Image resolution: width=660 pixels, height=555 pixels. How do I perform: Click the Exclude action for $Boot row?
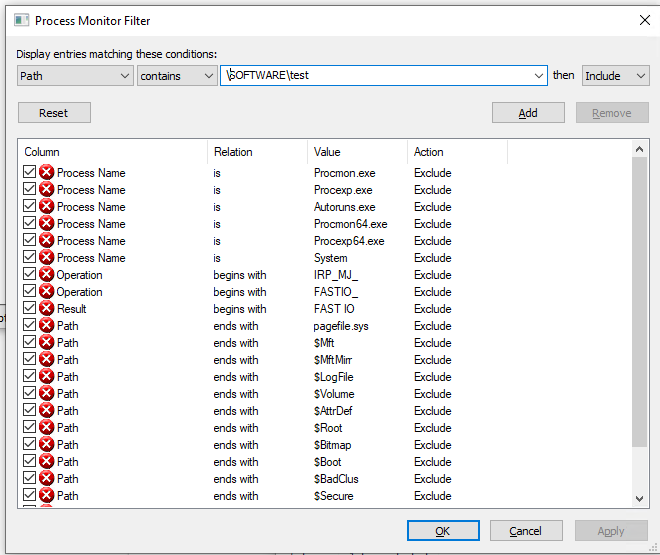433,462
